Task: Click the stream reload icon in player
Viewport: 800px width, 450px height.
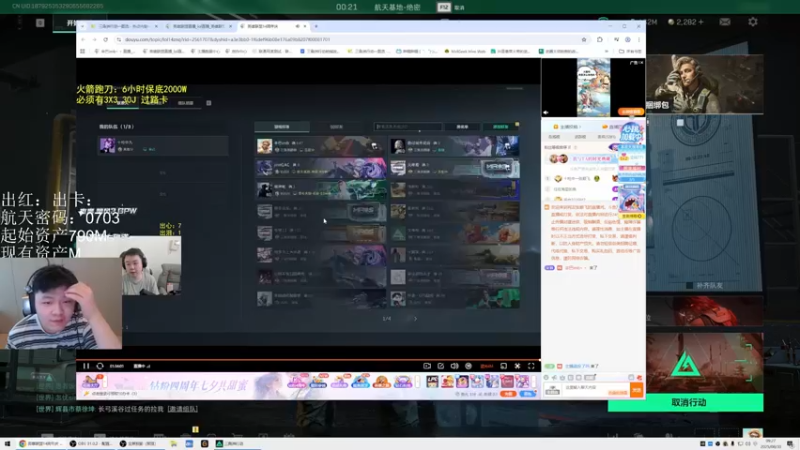Action: 100,366
